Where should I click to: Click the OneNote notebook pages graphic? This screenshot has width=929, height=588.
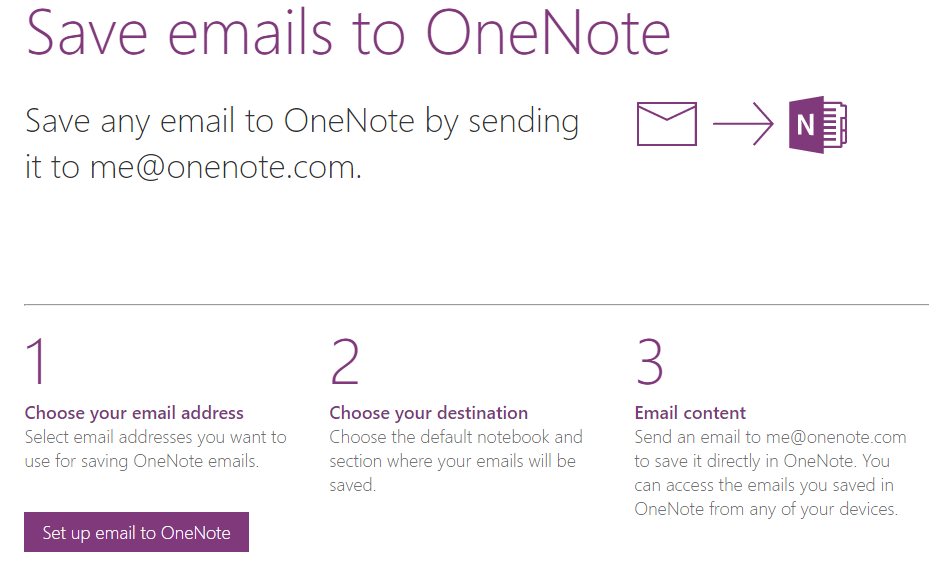tap(836, 124)
